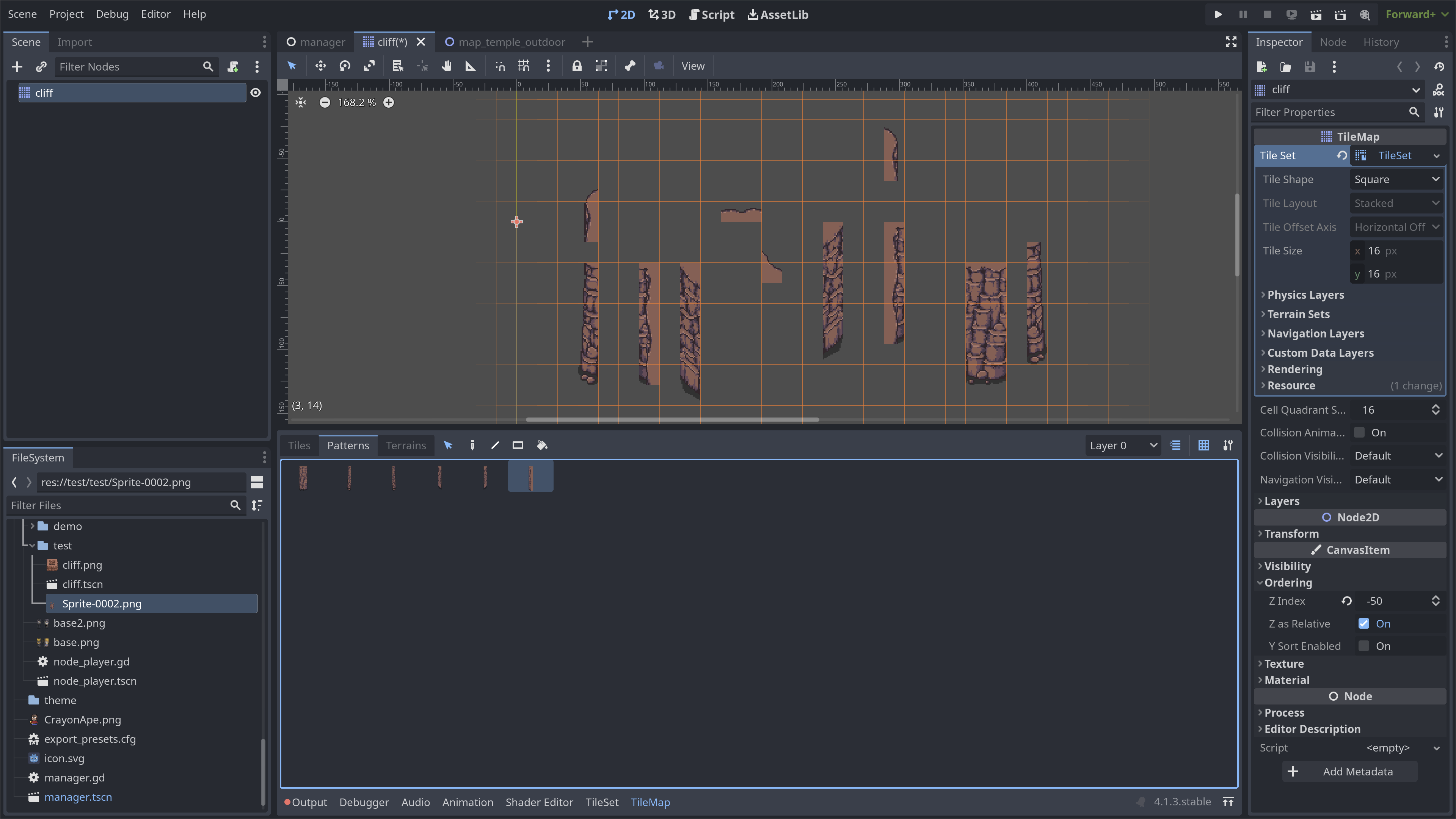Pick the Rect paint tool for tiles
This screenshot has height=819, width=1456.
(517, 446)
